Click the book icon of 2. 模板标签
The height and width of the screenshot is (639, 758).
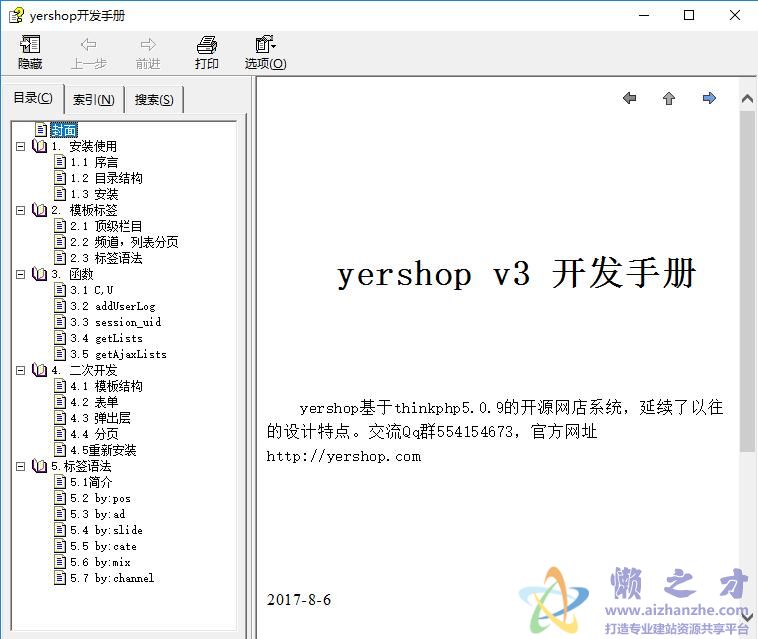point(39,210)
